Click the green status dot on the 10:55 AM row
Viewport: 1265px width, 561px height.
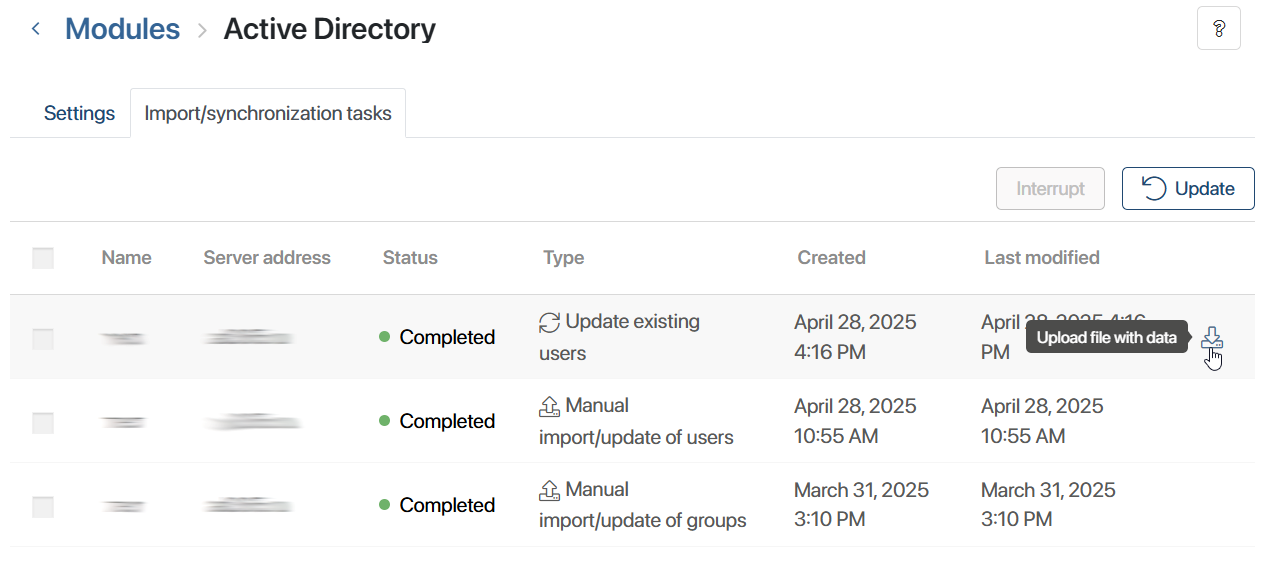pyautogui.click(x=384, y=421)
